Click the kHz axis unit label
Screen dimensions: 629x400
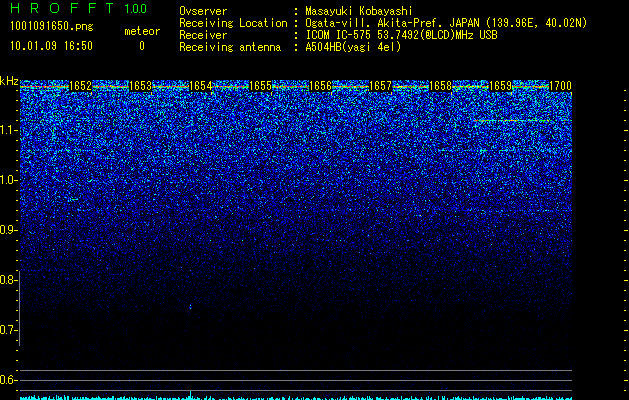(x=9, y=81)
